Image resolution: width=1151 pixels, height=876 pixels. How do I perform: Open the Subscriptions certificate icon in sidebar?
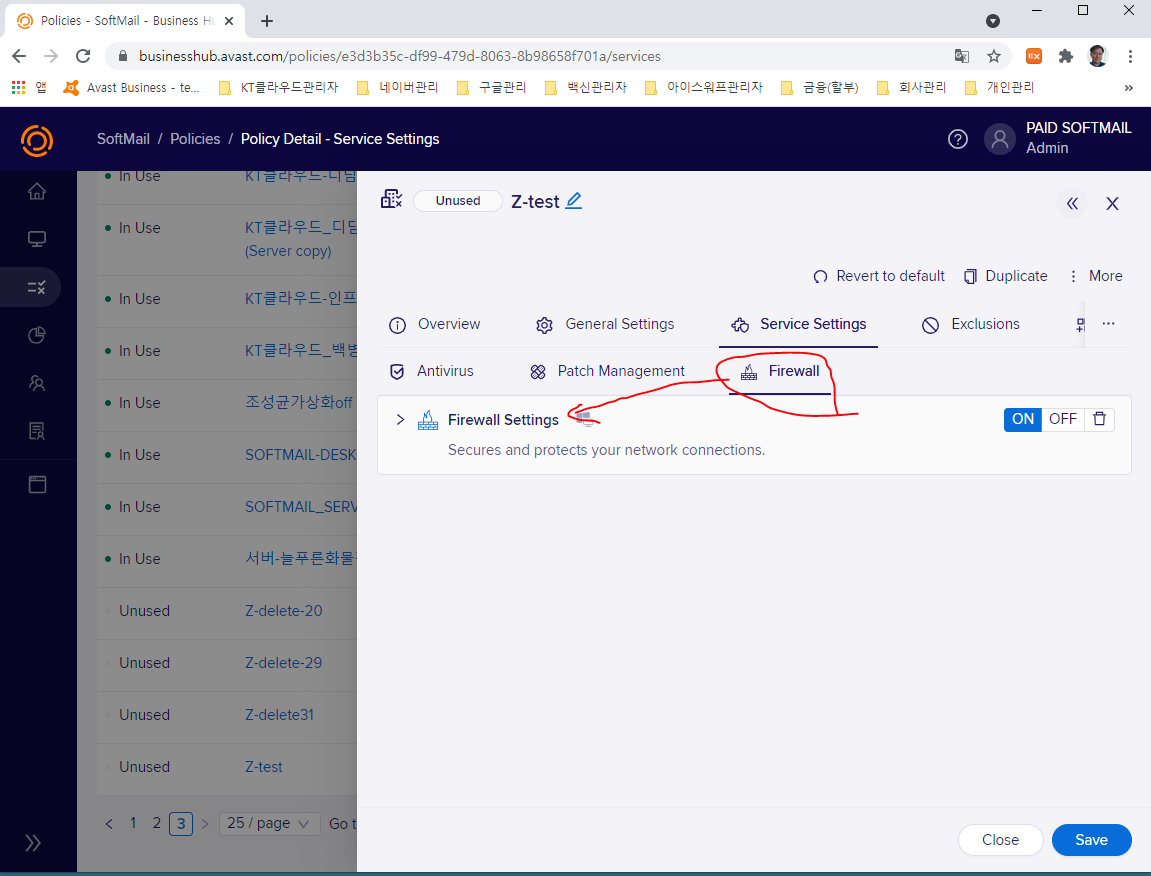(37, 431)
